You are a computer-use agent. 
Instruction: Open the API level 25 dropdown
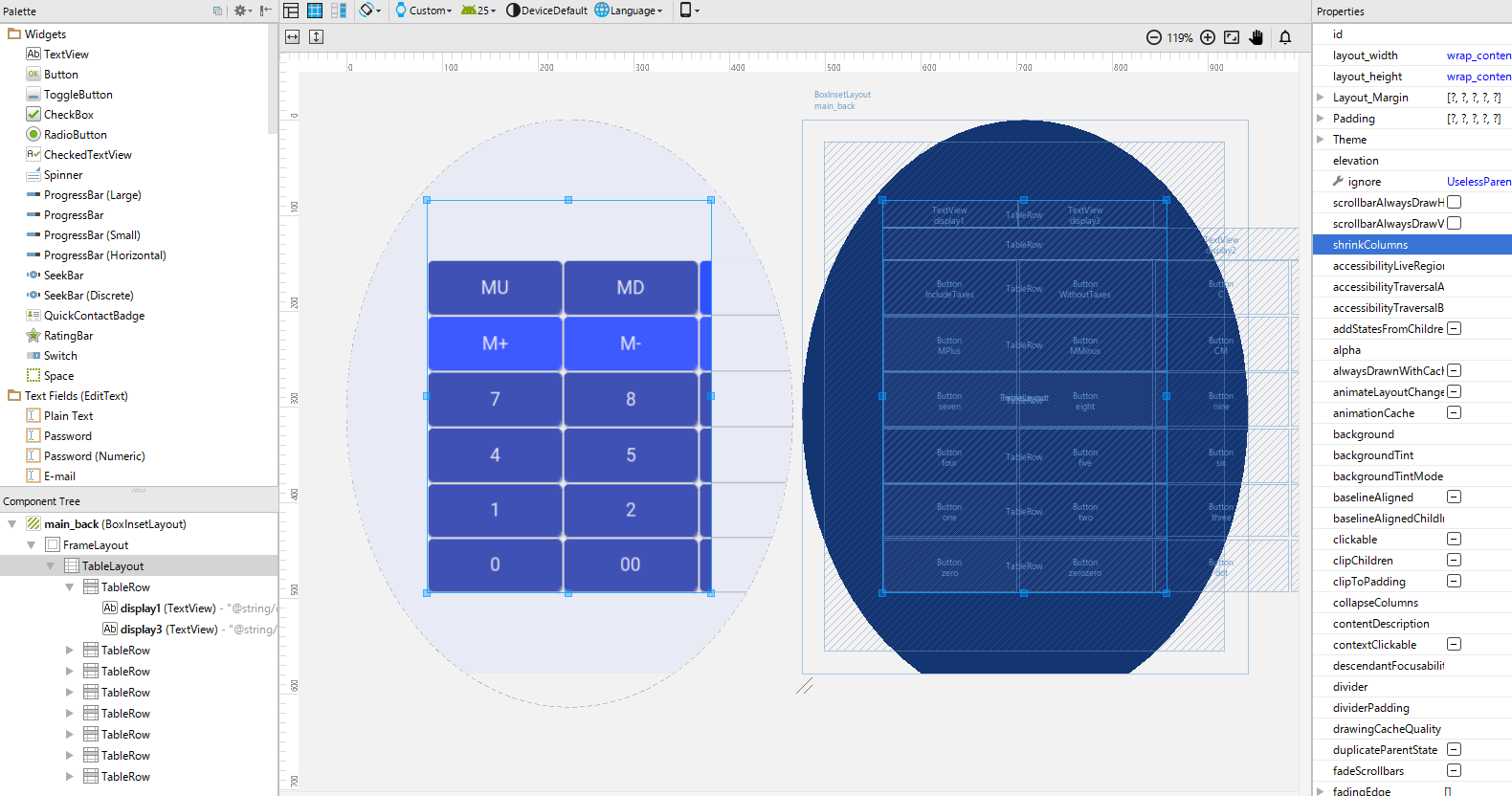click(478, 11)
